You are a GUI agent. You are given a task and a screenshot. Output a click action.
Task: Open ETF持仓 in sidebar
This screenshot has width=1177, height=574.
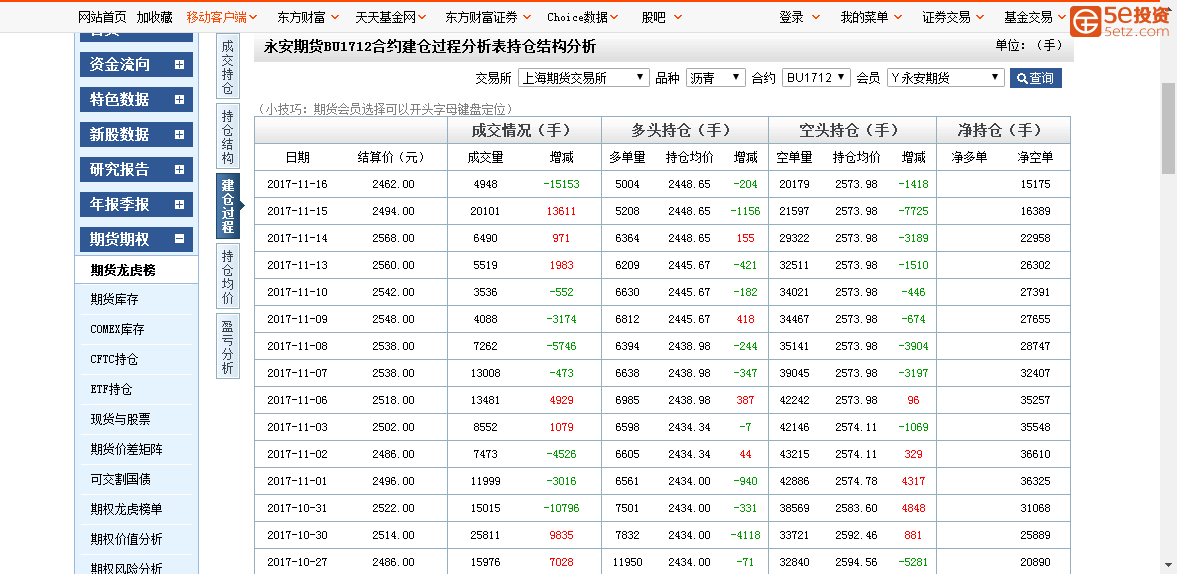[111, 389]
